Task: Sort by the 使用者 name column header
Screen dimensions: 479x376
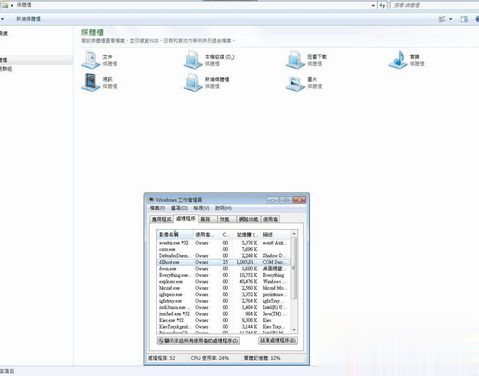Action: (x=206, y=235)
